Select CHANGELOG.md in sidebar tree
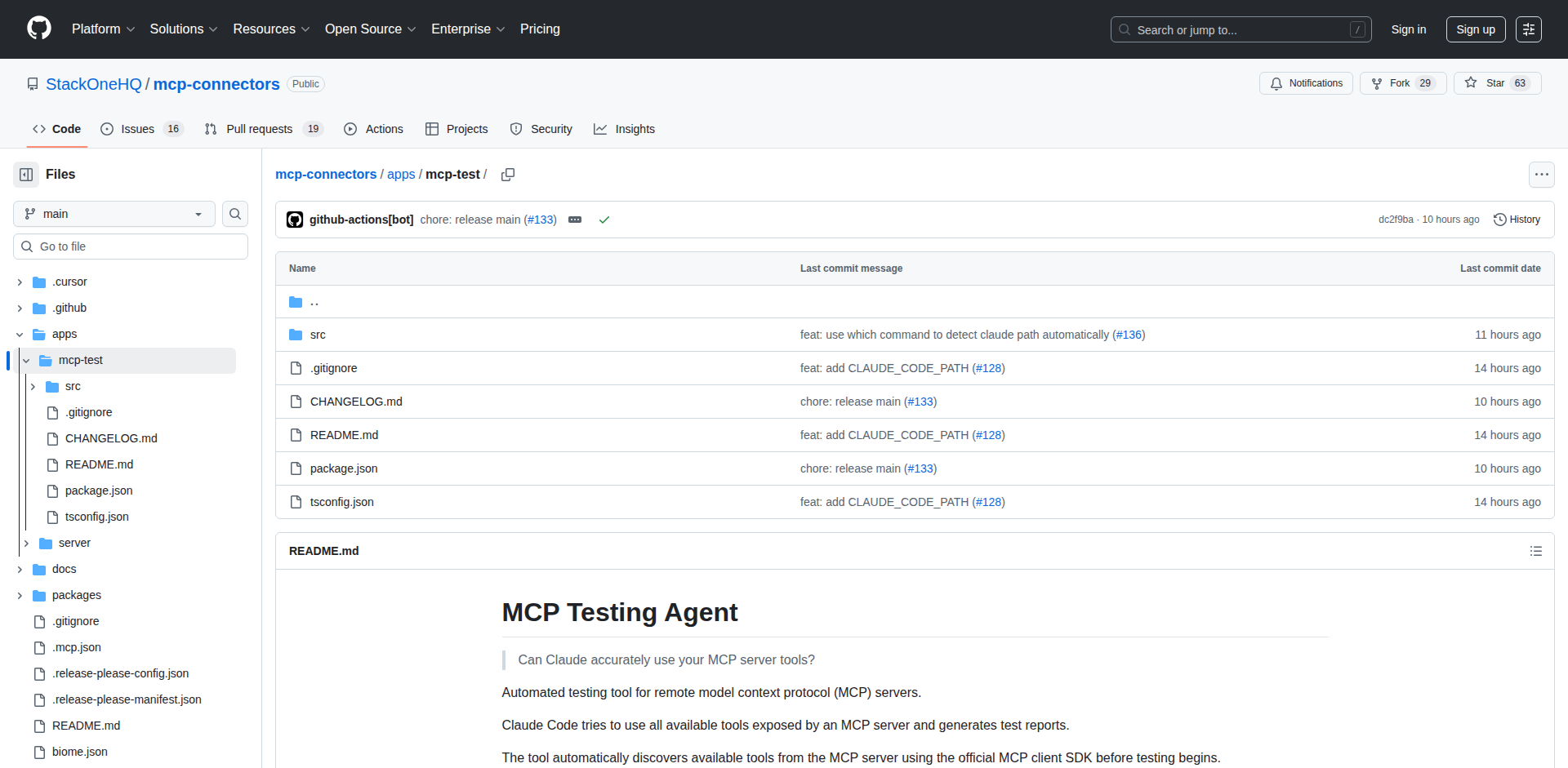The height and width of the screenshot is (768, 1568). (111, 439)
